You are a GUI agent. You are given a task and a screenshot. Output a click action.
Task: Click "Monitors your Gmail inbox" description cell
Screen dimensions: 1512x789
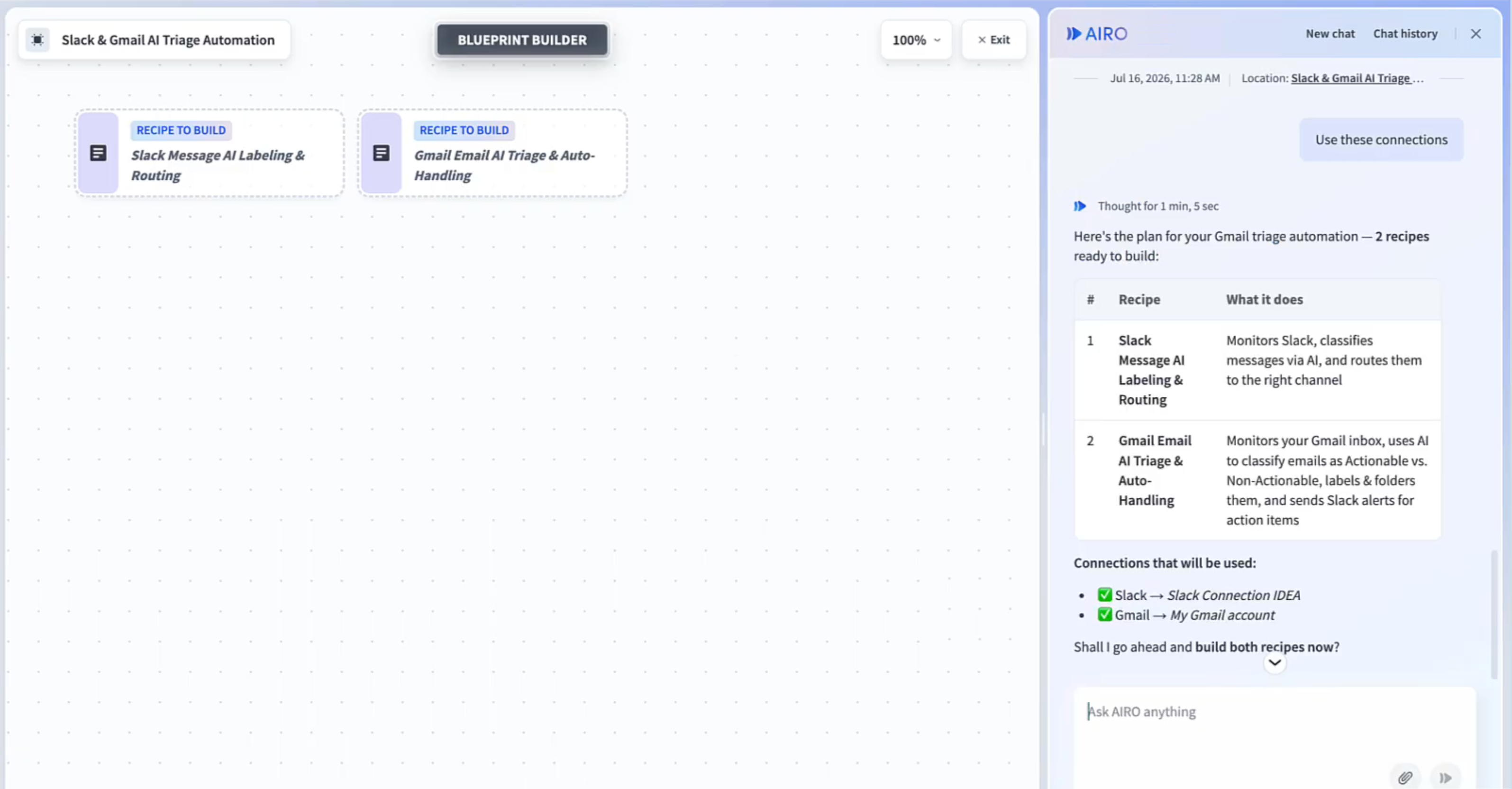click(1327, 480)
